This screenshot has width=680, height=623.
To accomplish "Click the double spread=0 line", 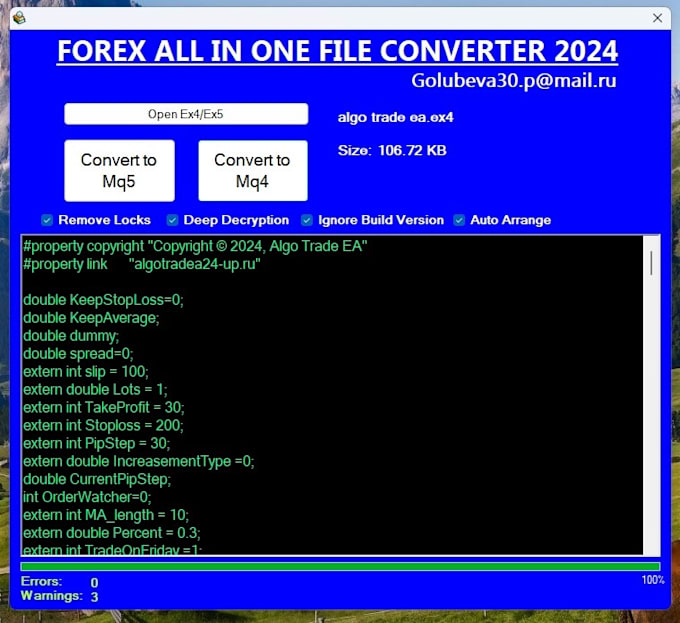I will click(x=78, y=354).
